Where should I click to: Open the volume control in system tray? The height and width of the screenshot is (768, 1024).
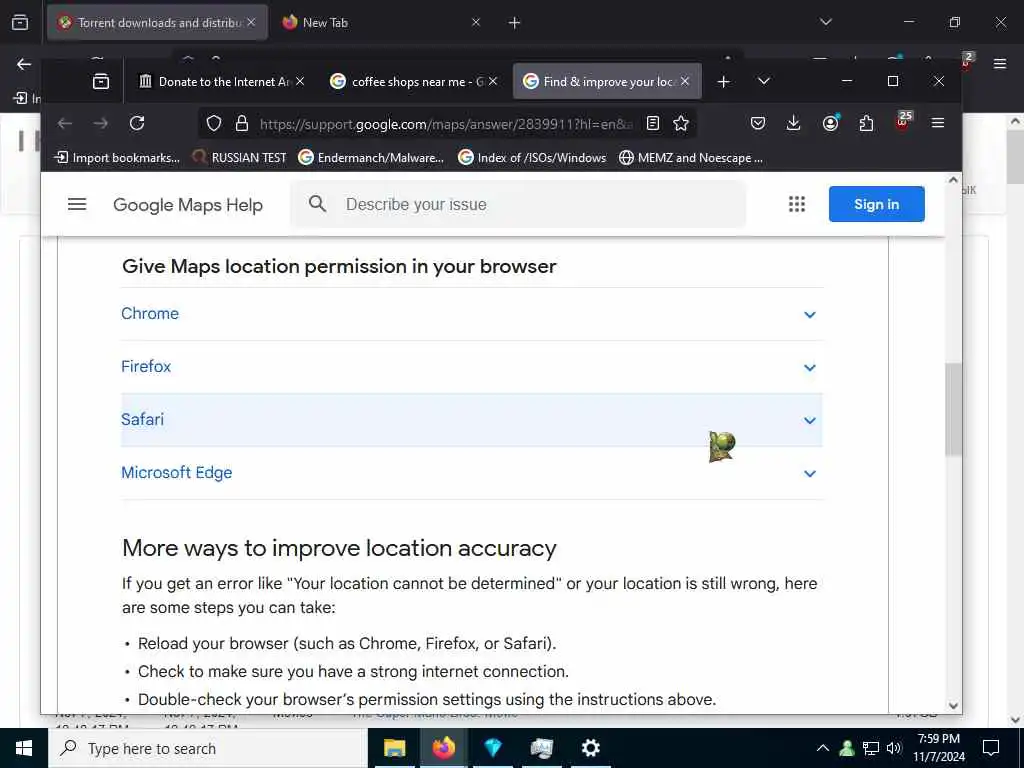coord(894,748)
